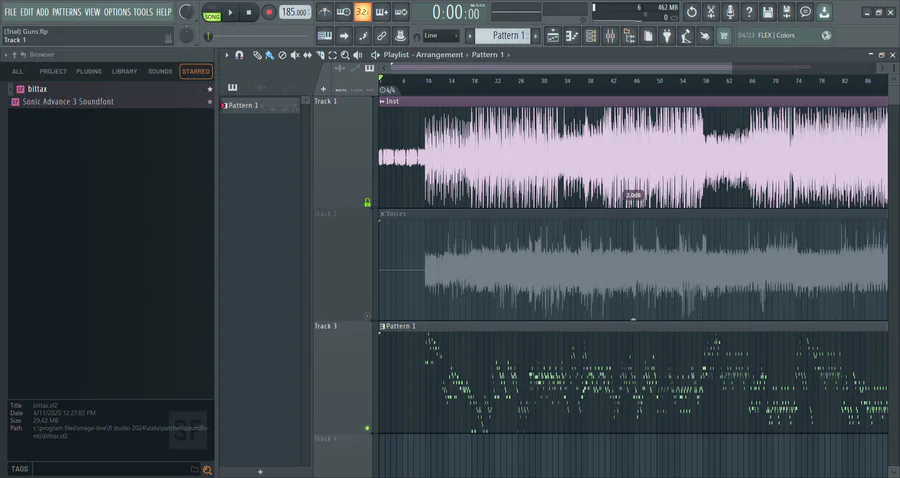Select the ALL browser tab
This screenshot has width=900, height=478.
coord(18,72)
